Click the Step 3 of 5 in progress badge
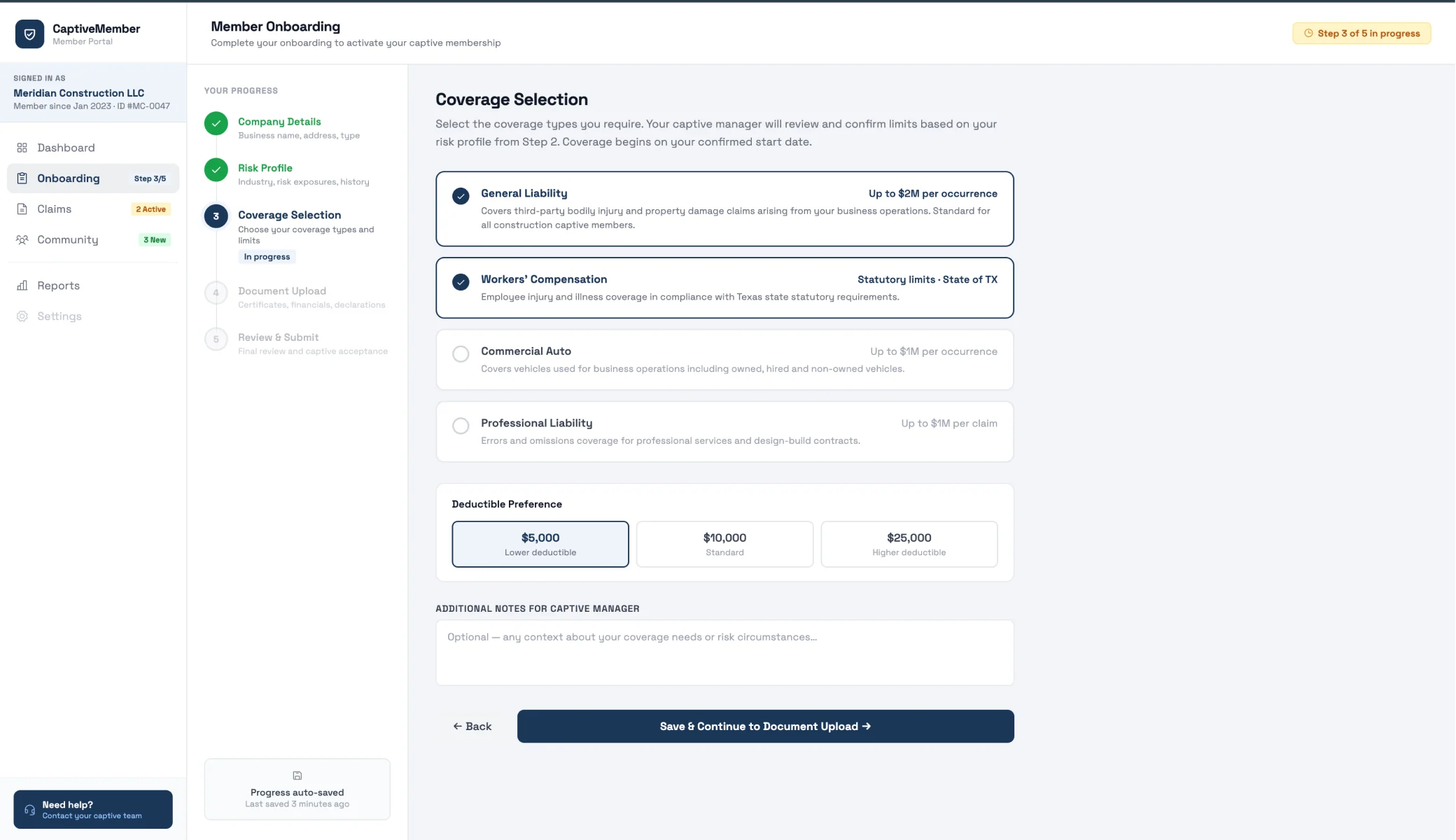 tap(1361, 33)
